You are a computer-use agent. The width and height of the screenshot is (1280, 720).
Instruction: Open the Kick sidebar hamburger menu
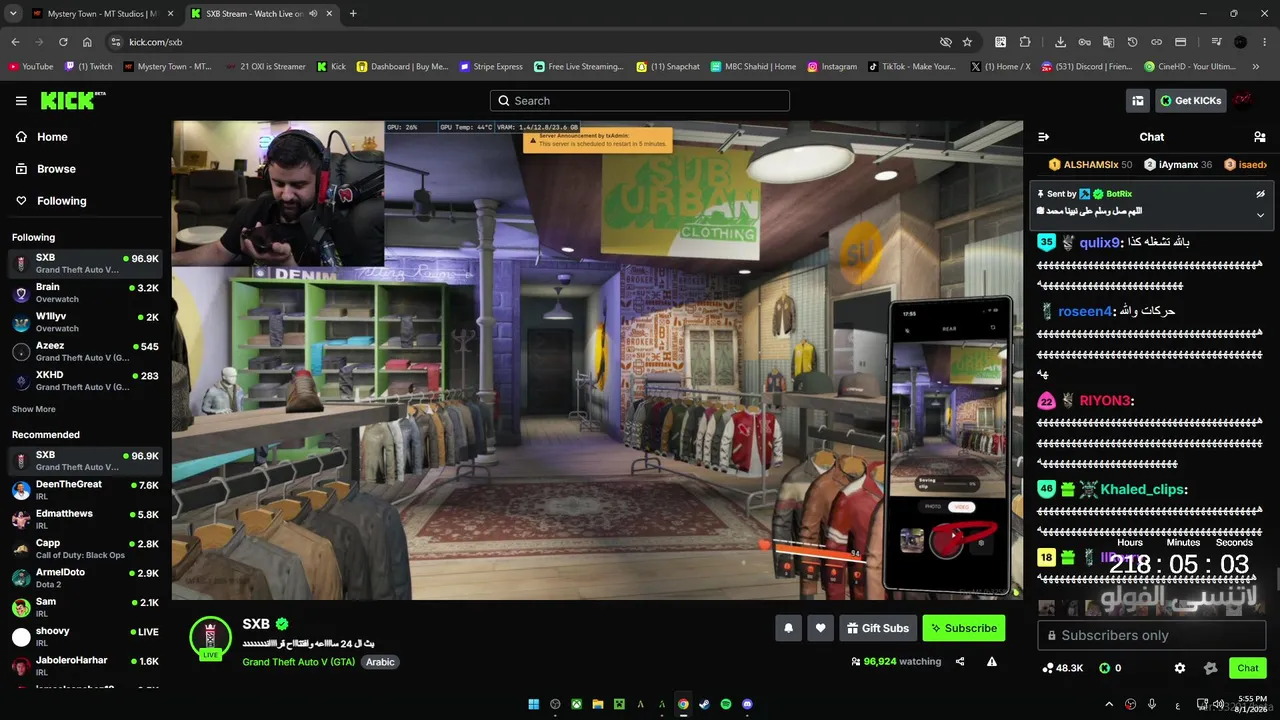(21, 100)
